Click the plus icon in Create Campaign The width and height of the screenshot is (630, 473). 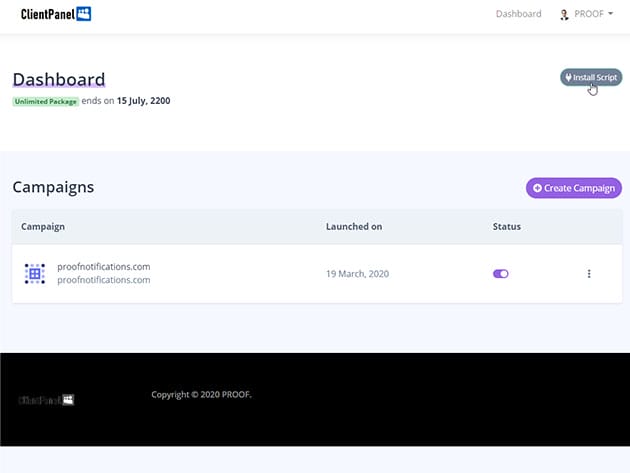(x=538, y=188)
